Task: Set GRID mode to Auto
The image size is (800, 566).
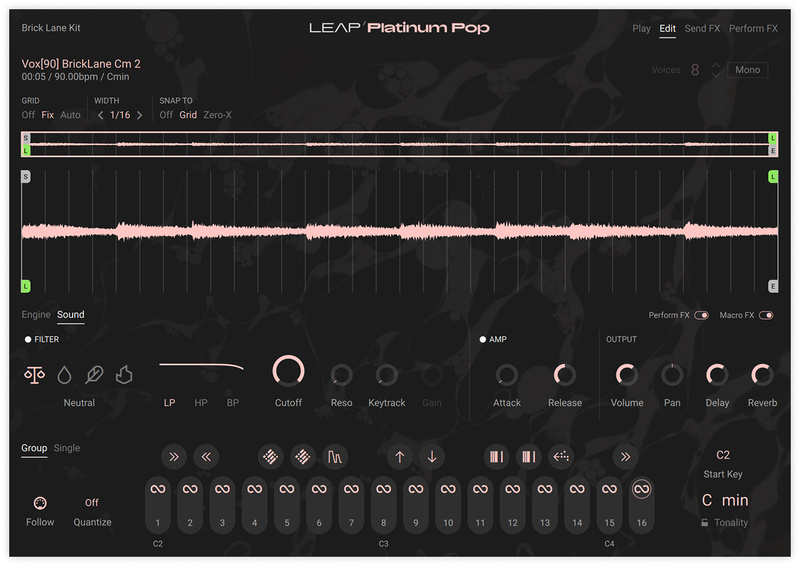Action: click(x=70, y=115)
